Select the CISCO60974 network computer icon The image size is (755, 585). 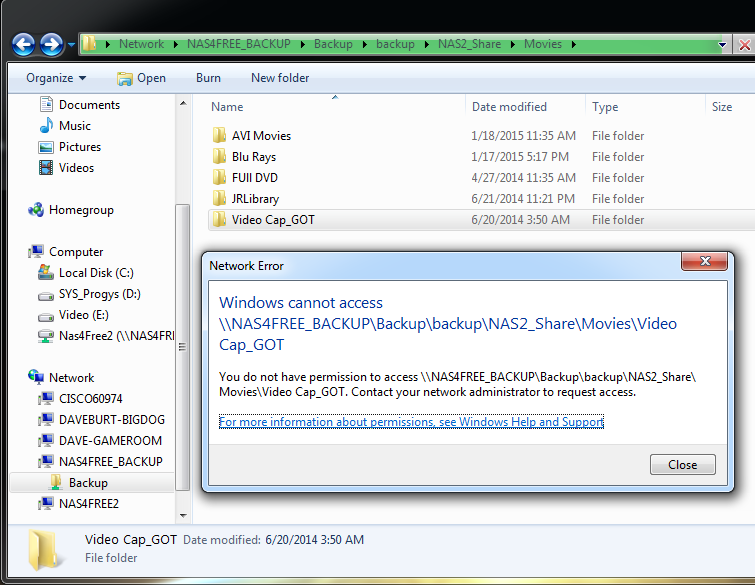(46, 399)
